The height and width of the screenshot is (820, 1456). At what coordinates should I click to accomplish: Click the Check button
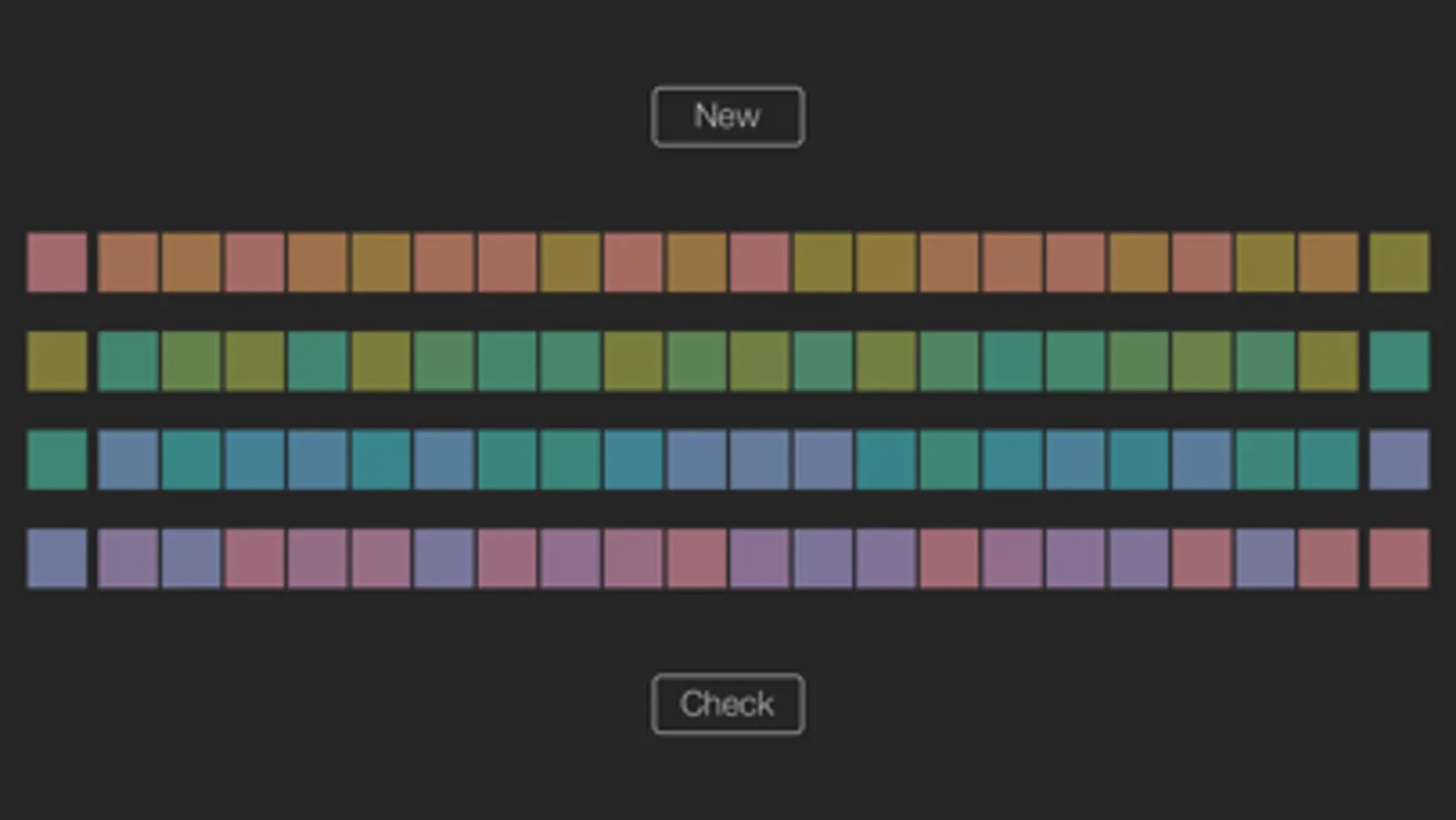(728, 704)
